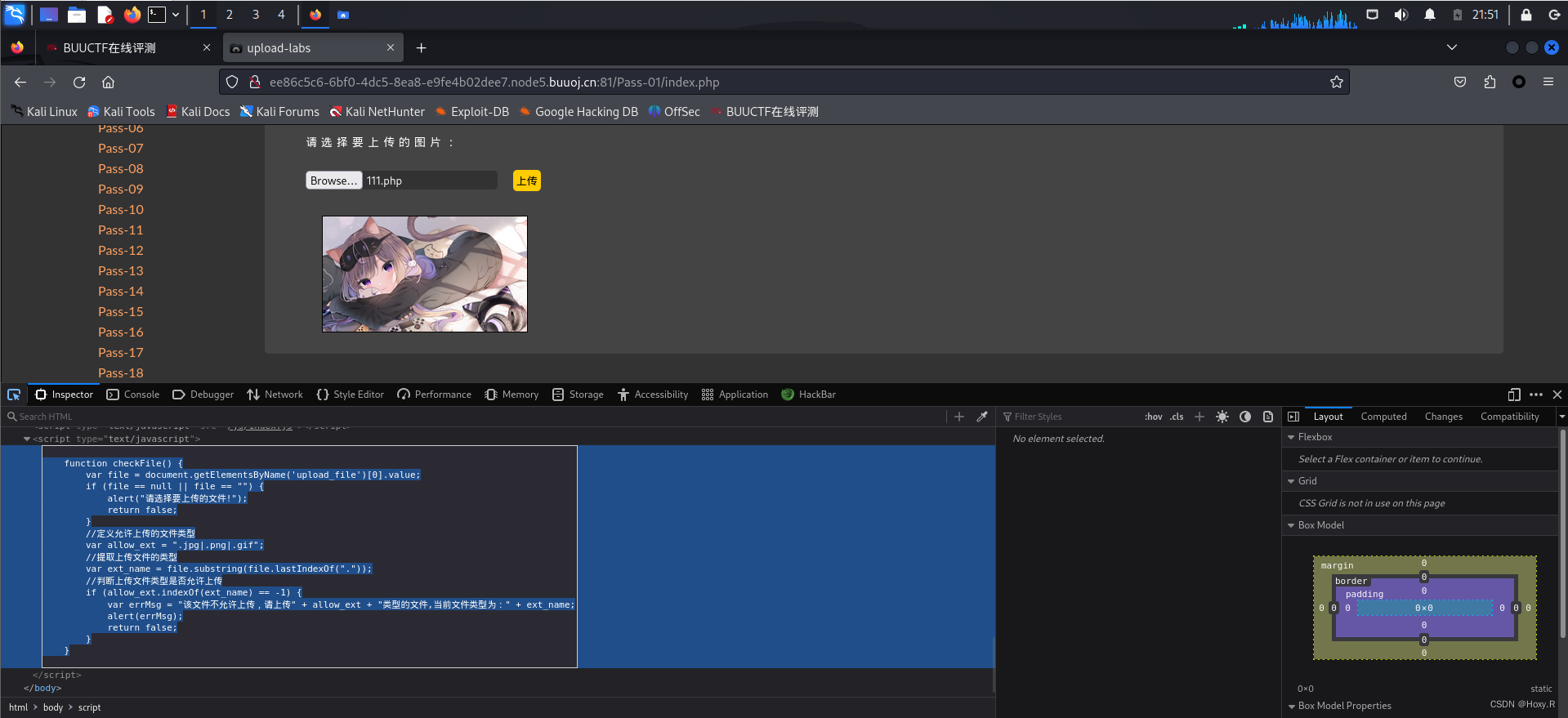Switch to BUUCTF在线评测 browser tab
This screenshot has height=718, width=1568.
pyautogui.click(x=128, y=48)
